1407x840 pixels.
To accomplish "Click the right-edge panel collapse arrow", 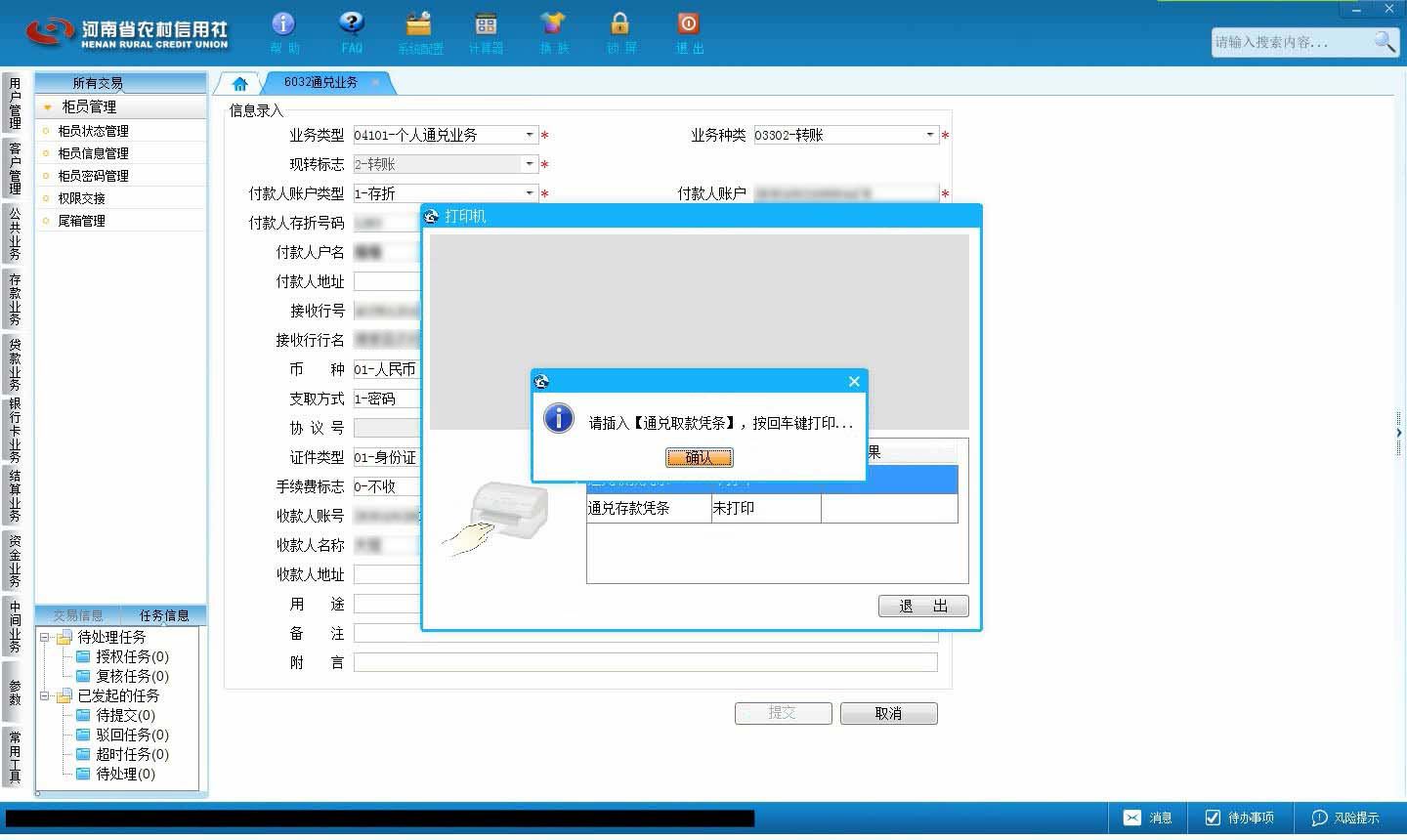I will [x=1399, y=432].
